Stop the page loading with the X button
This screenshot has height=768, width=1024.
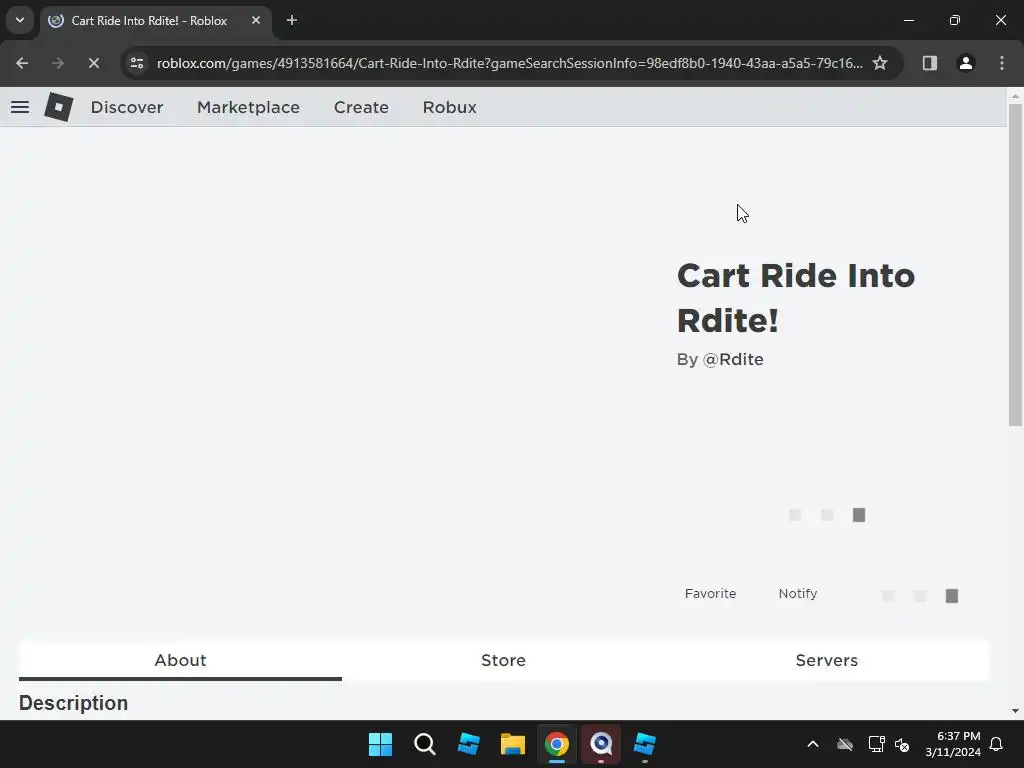coord(93,63)
